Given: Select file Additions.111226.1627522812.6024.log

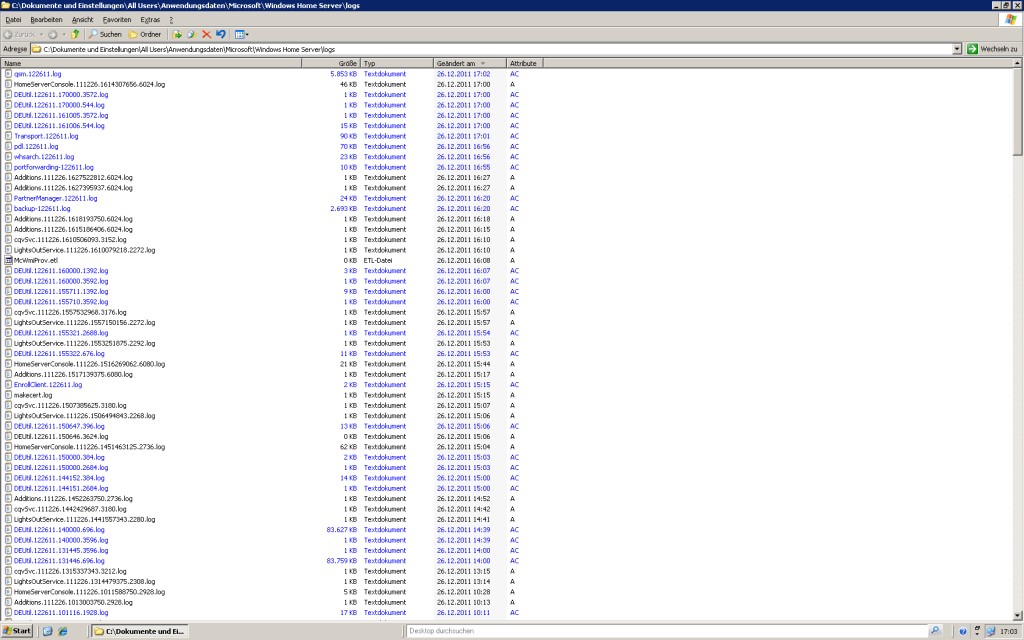Looking at the screenshot, I should coord(73,178).
